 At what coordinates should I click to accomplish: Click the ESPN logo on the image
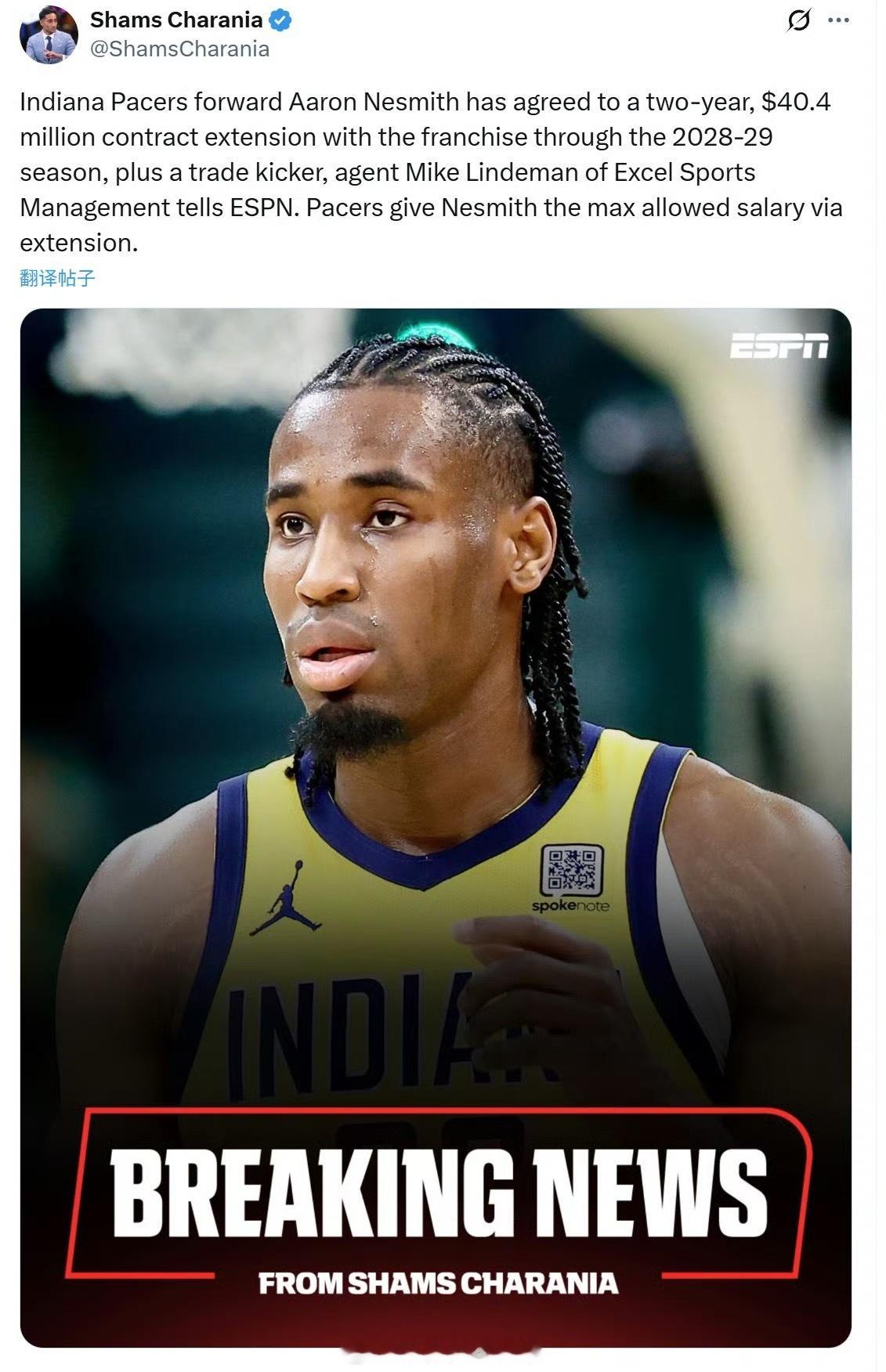tap(779, 345)
